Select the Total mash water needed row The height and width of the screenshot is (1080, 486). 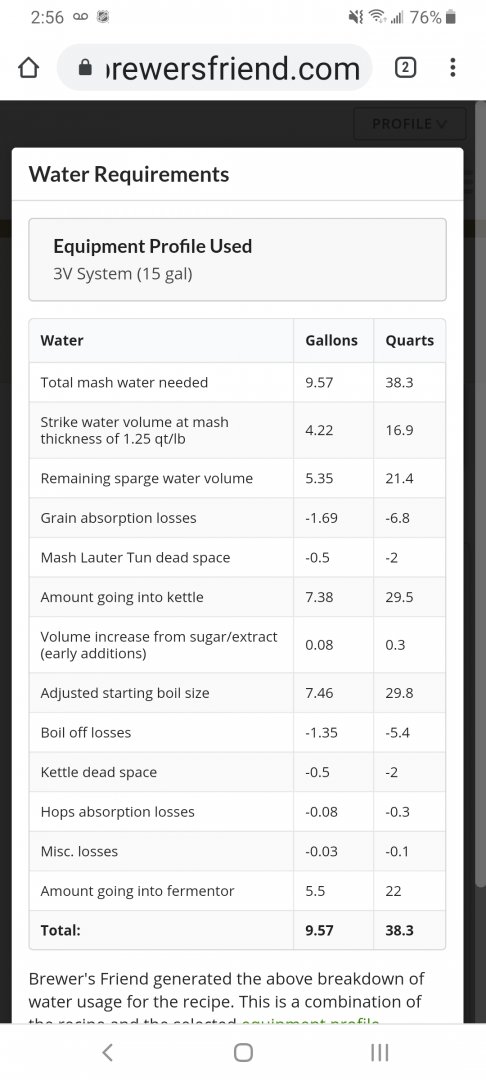click(x=237, y=382)
